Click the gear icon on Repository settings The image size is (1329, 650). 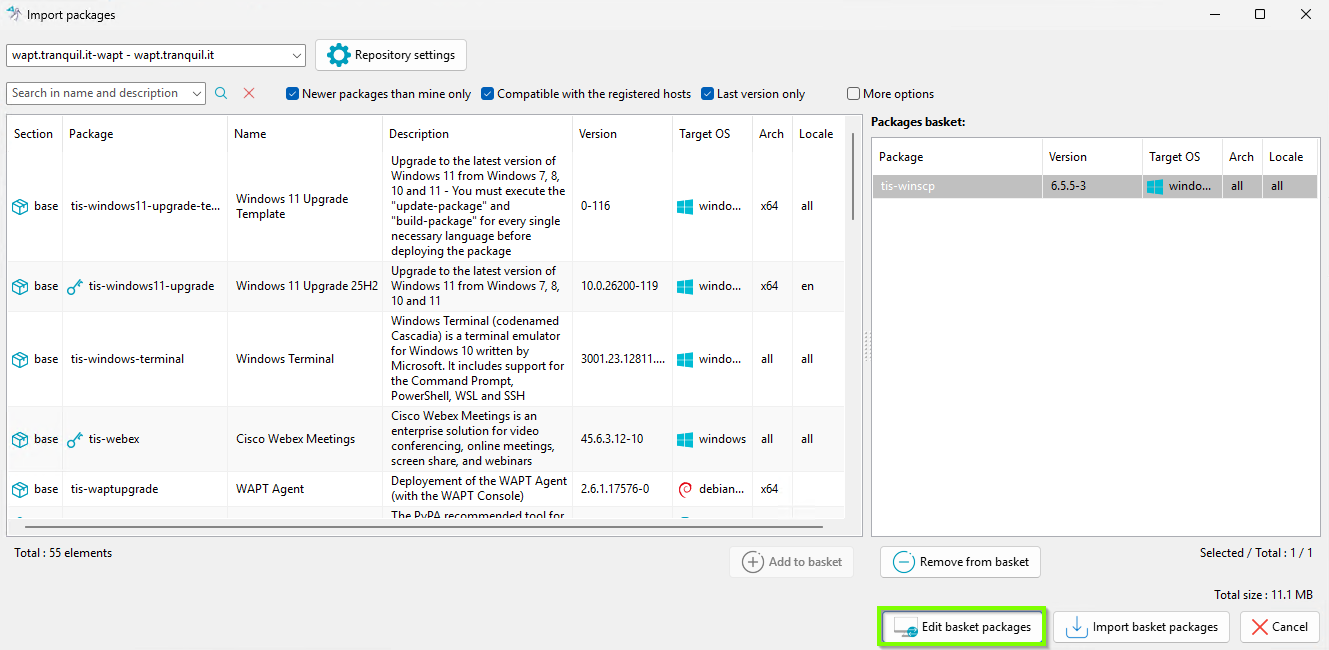click(339, 55)
